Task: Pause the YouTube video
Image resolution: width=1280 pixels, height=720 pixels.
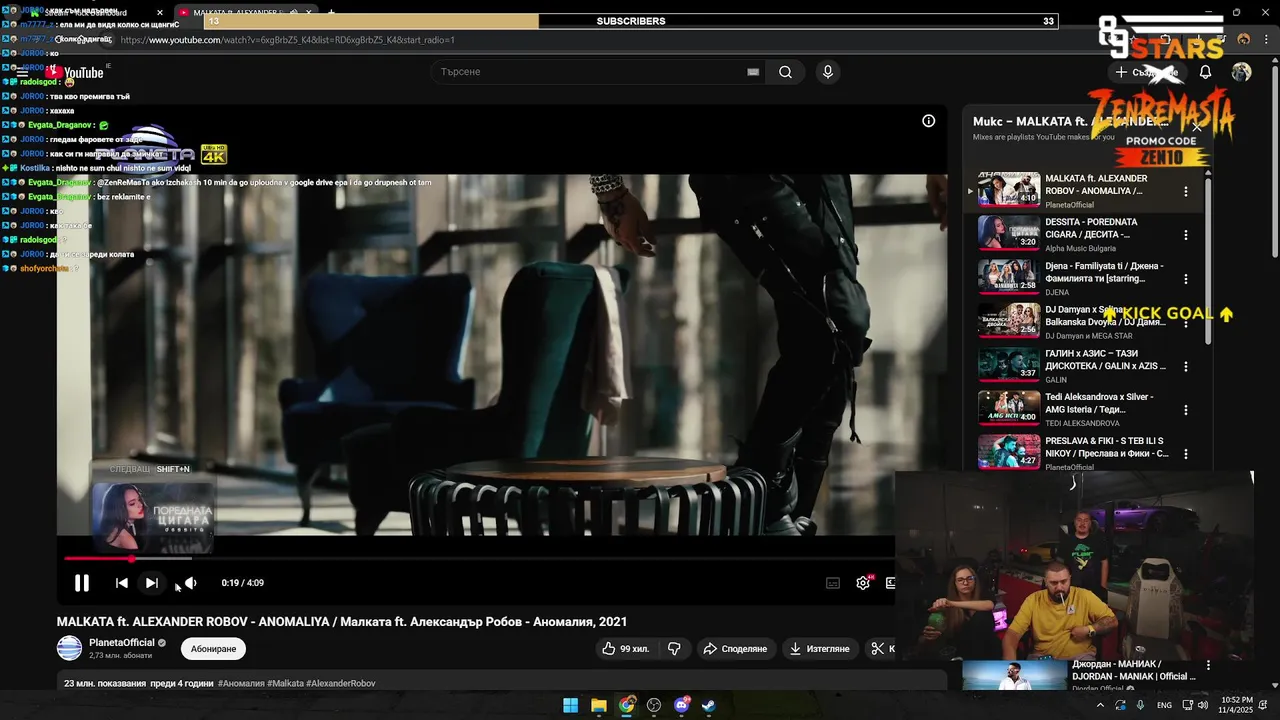Action: click(x=82, y=583)
